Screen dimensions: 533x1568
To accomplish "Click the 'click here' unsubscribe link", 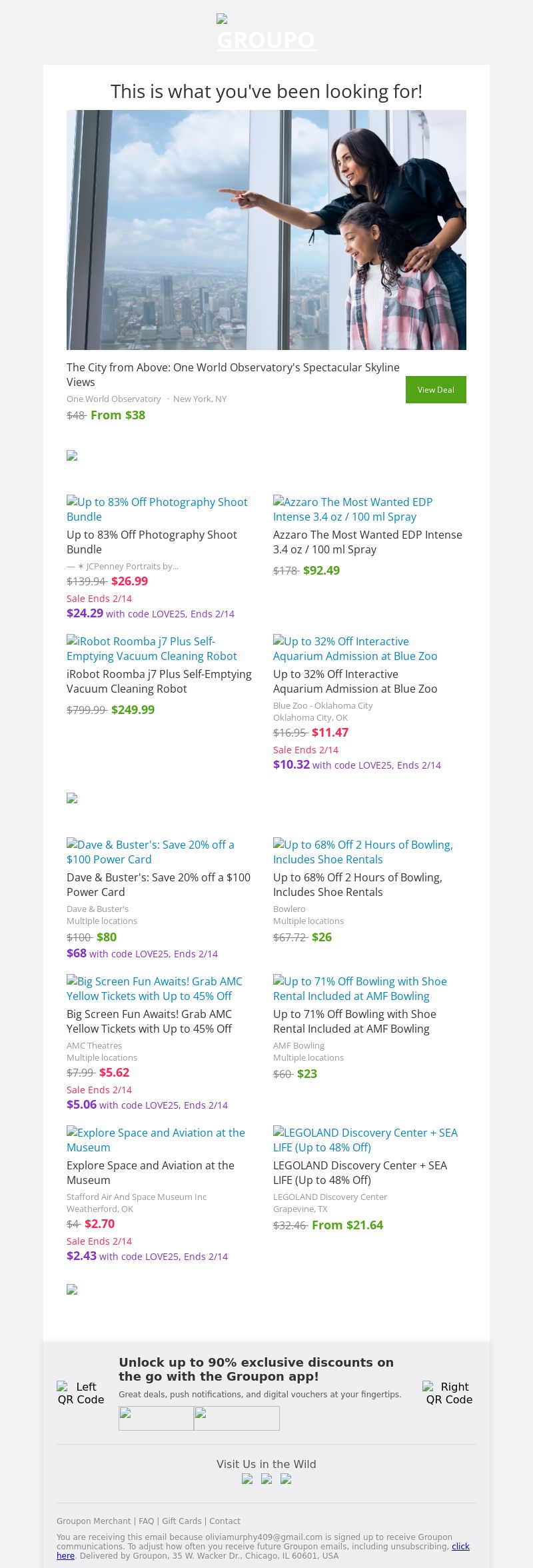I will (460, 1546).
